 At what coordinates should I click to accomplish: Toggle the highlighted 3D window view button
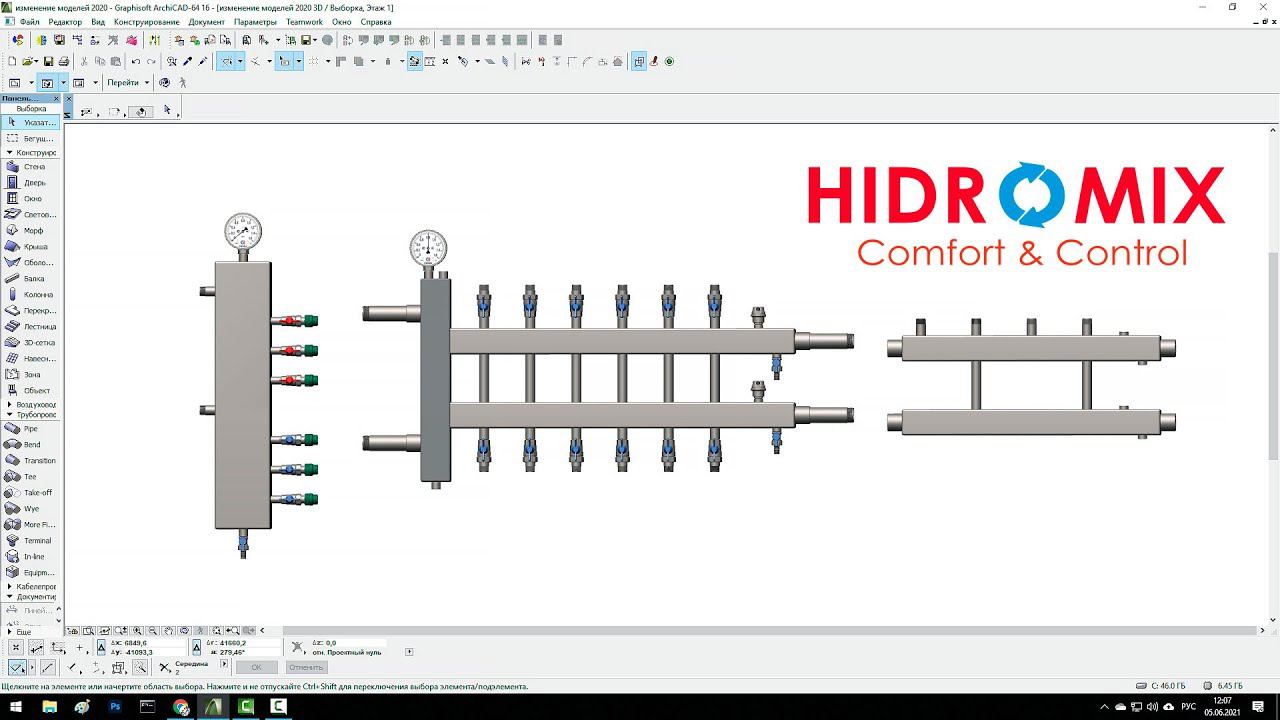click(47, 83)
